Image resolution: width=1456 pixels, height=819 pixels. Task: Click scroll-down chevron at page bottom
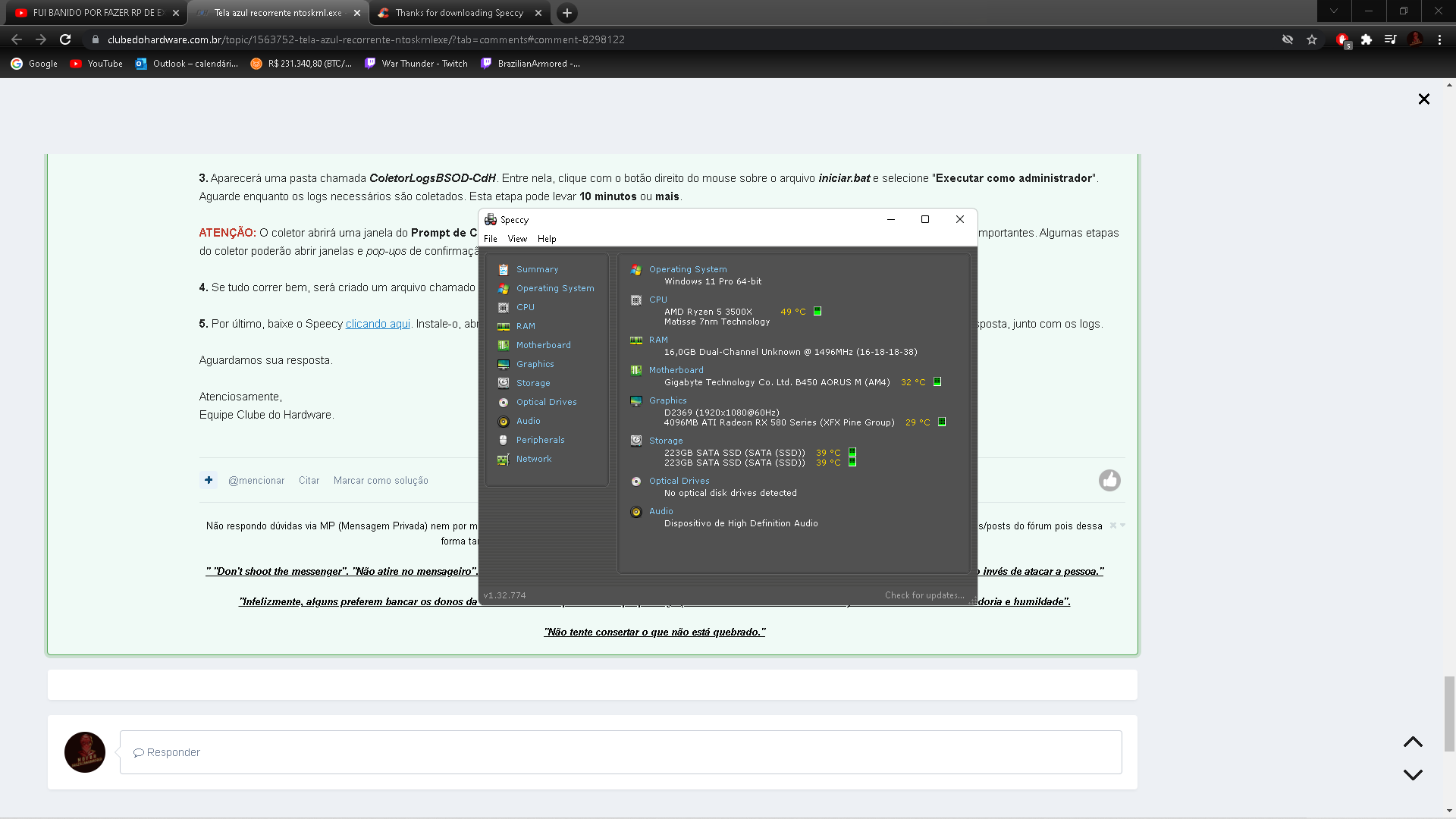tap(1413, 775)
